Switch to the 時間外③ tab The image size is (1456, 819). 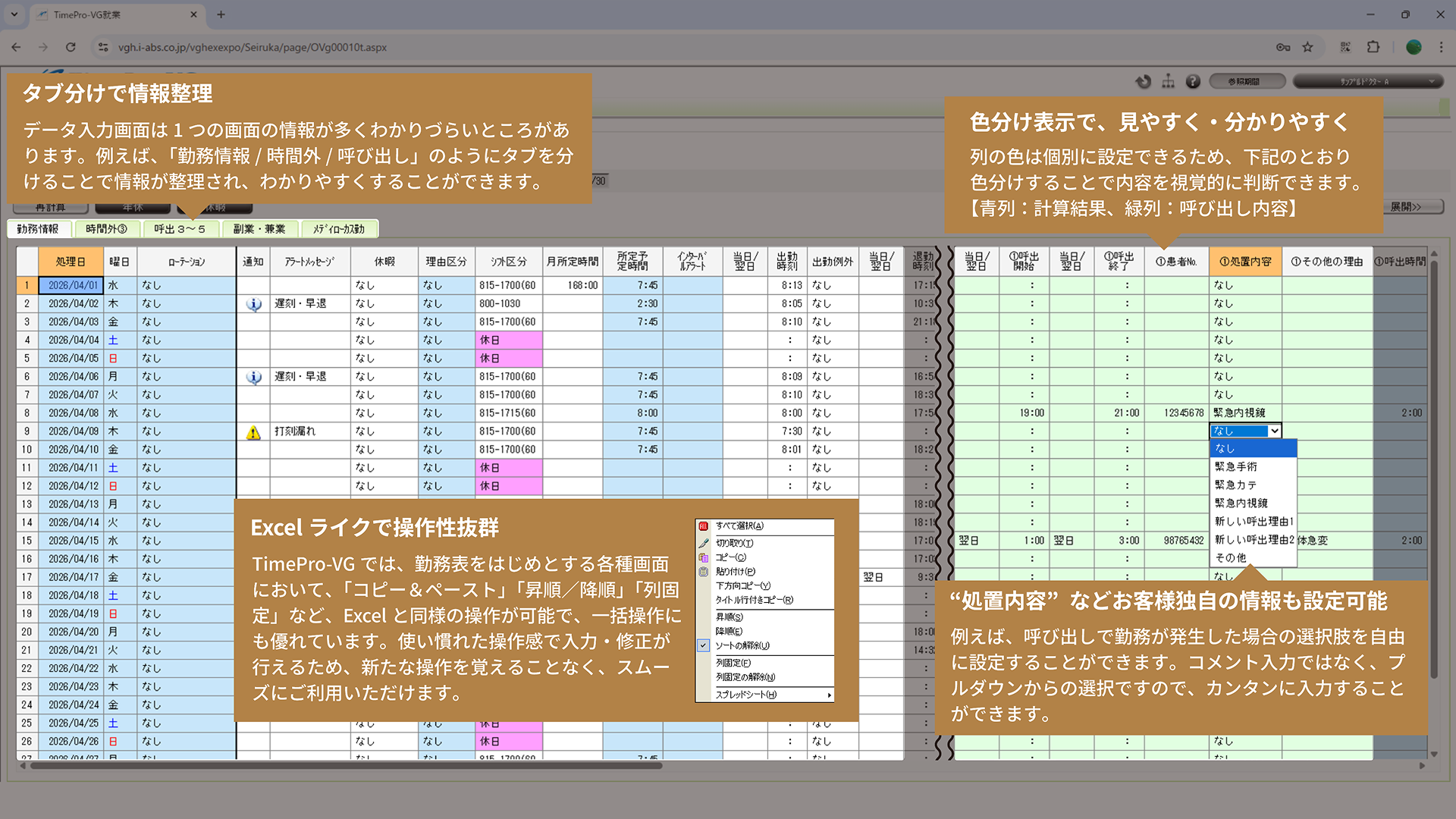tap(106, 229)
